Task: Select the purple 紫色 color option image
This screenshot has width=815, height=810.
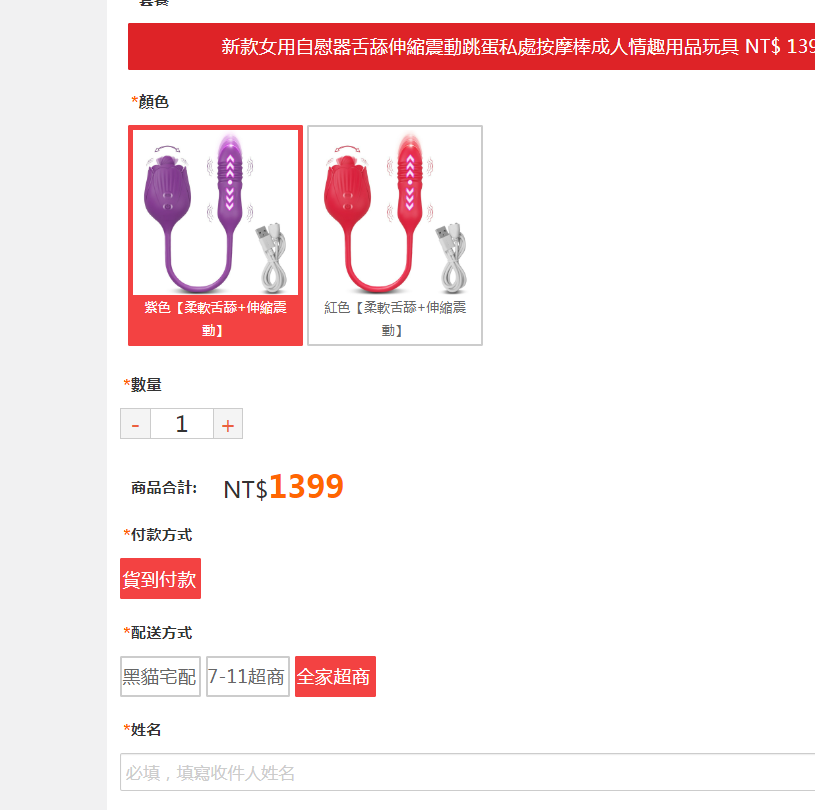Action: pyautogui.click(x=215, y=212)
